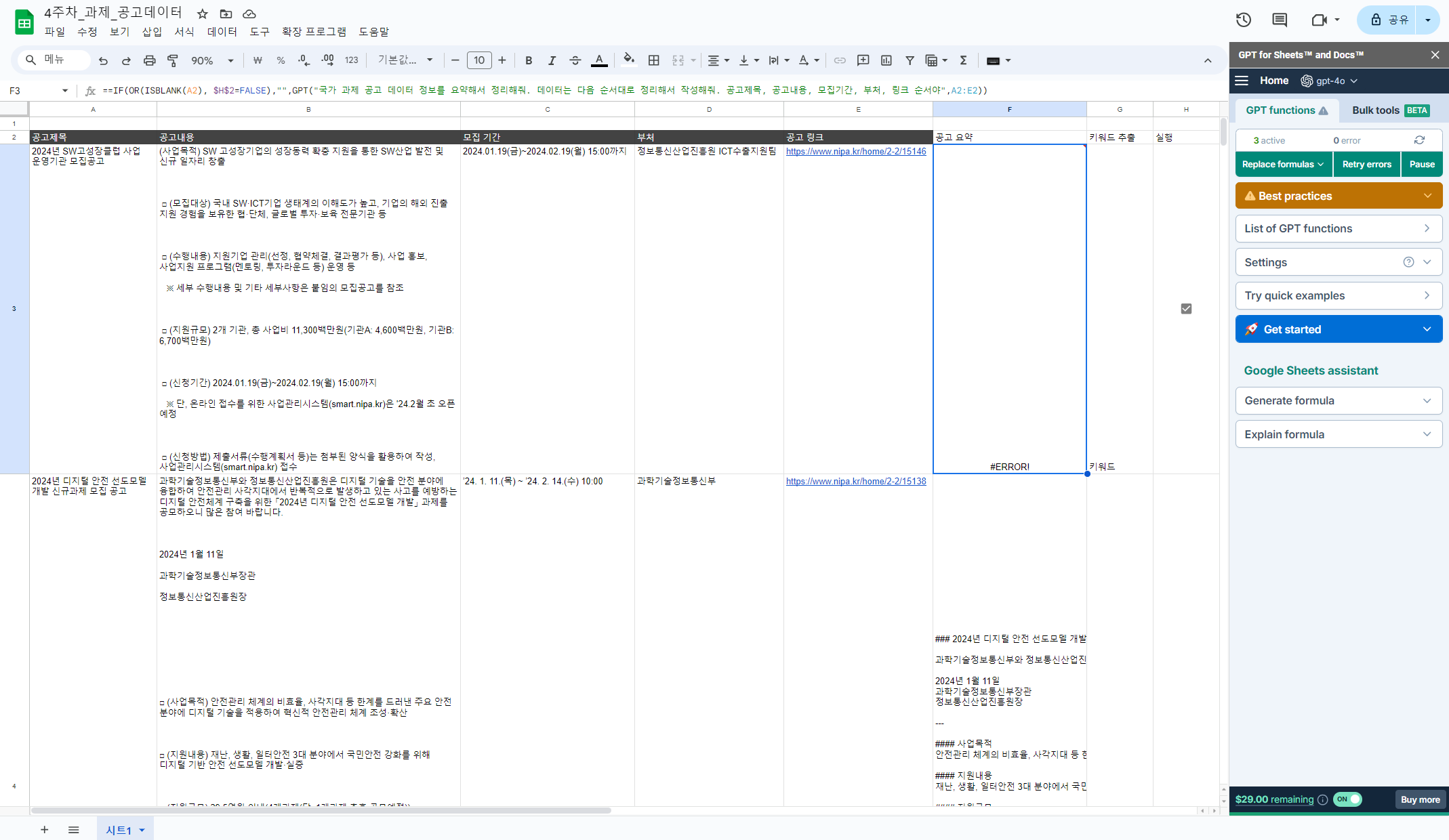Toggle bold formatting
This screenshot has width=1449, height=840.
[x=529, y=61]
